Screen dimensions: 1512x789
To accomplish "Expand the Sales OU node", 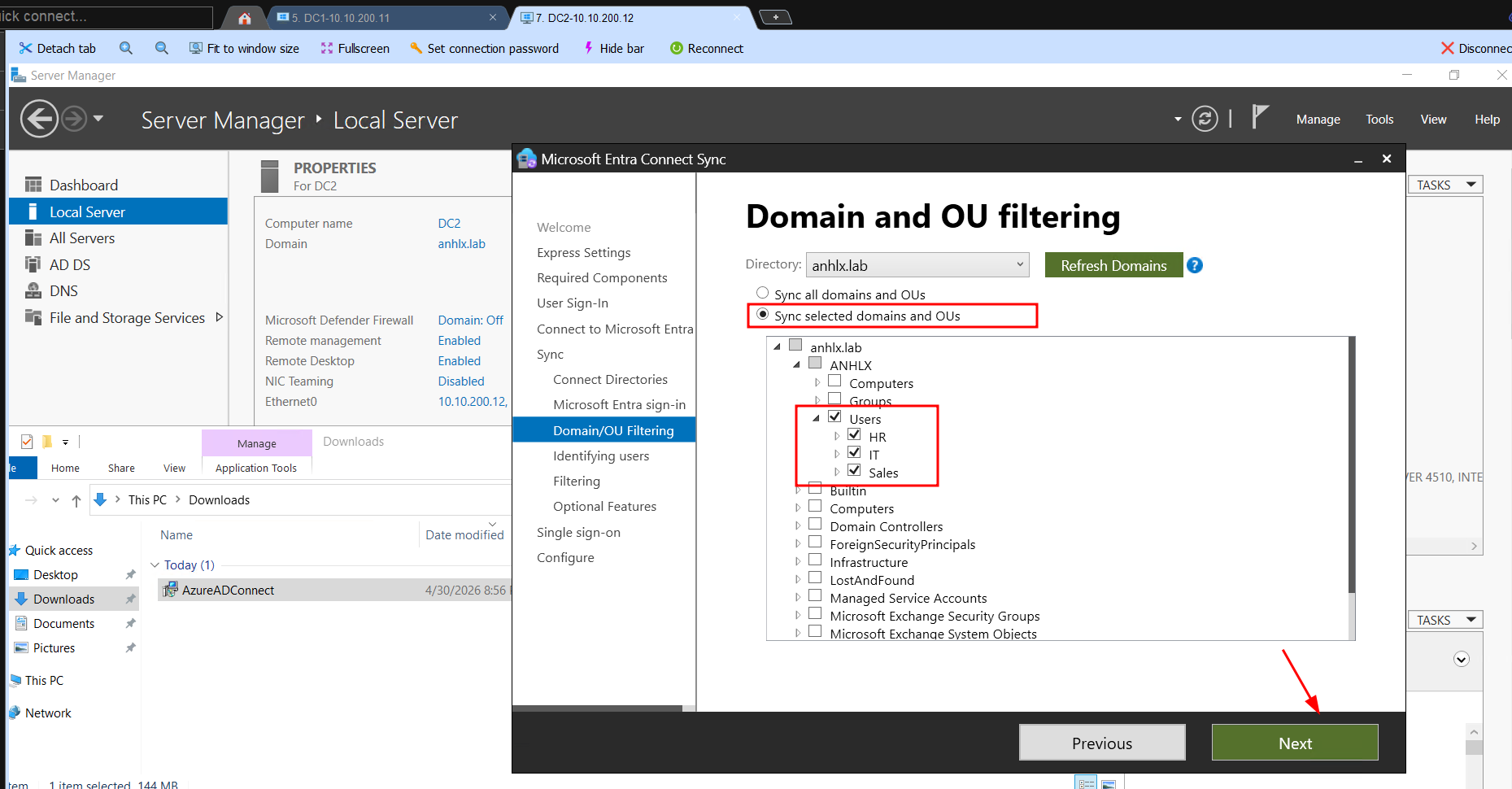I will [836, 472].
